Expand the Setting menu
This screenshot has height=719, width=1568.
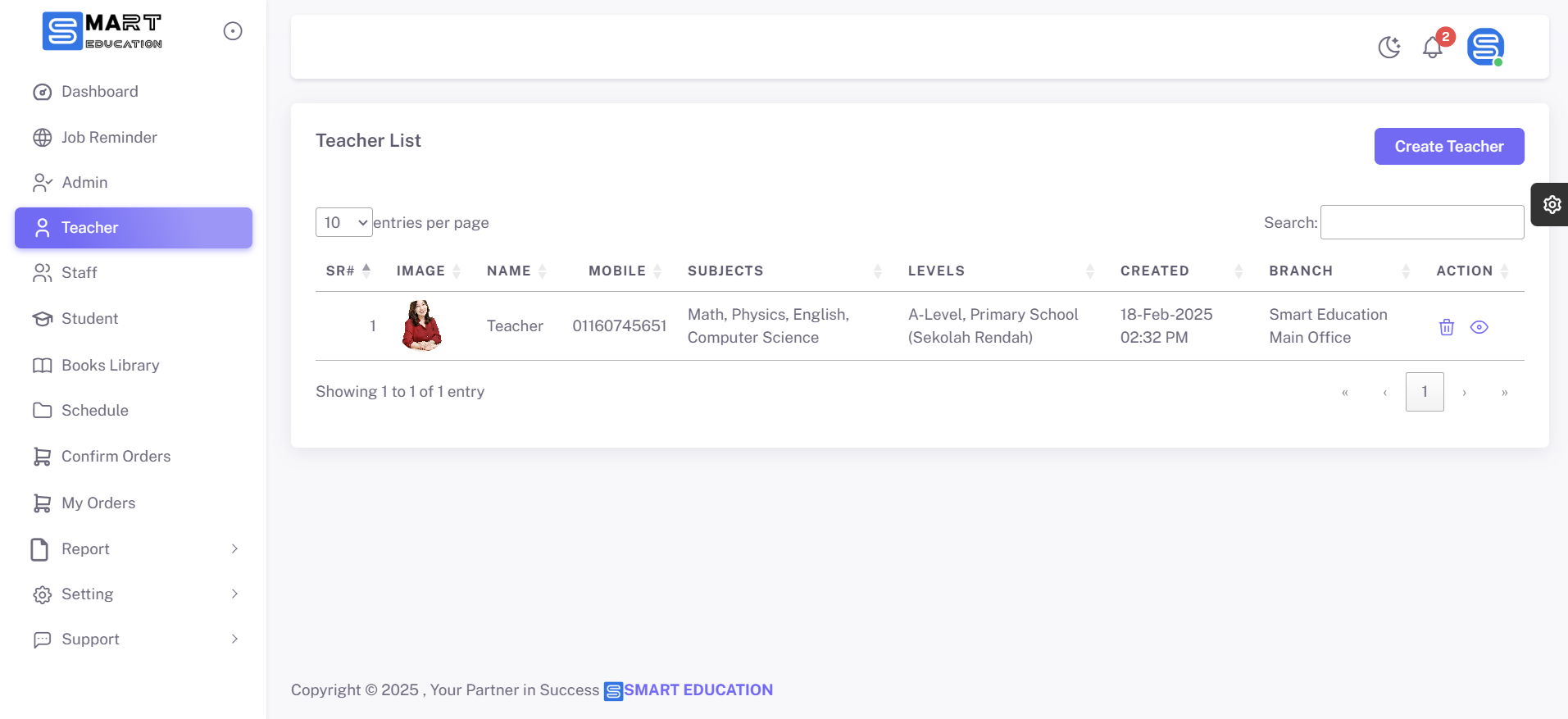[134, 594]
